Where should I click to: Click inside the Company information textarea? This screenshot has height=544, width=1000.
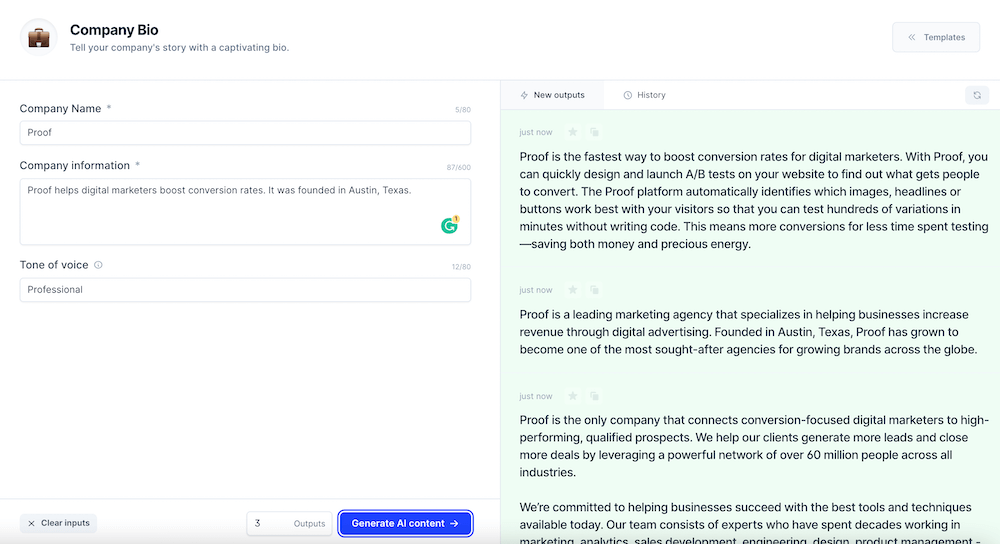(245, 212)
